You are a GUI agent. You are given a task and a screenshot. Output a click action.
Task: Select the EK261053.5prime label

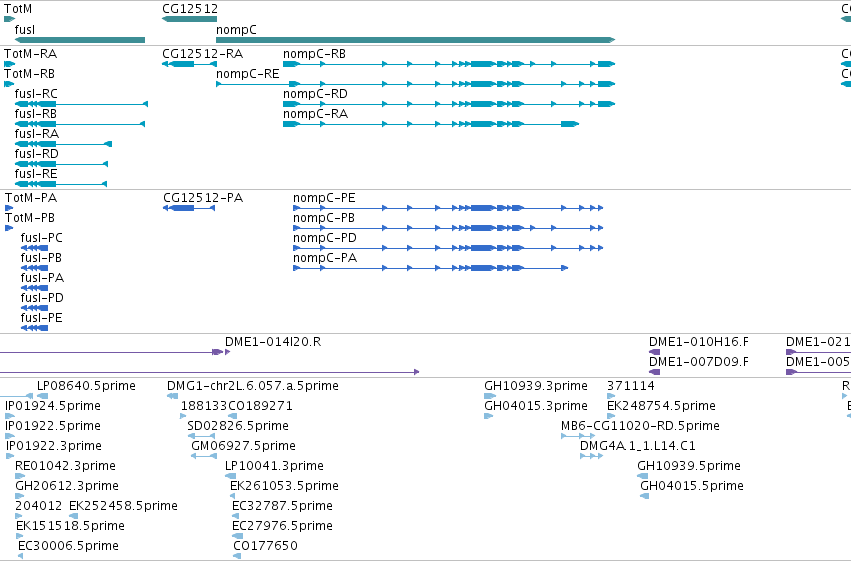tap(284, 487)
